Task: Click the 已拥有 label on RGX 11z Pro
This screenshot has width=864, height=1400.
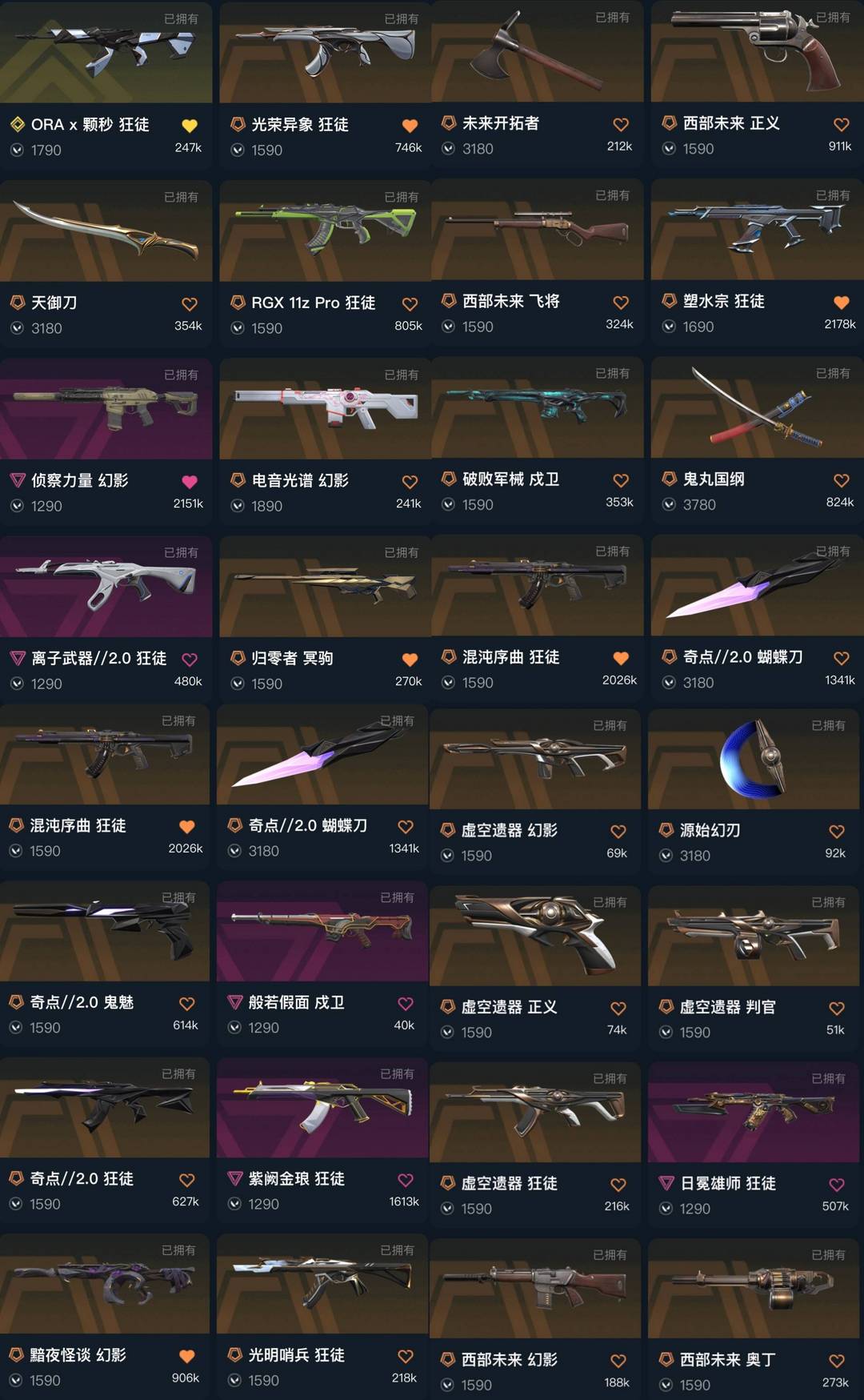Action: click(x=402, y=197)
